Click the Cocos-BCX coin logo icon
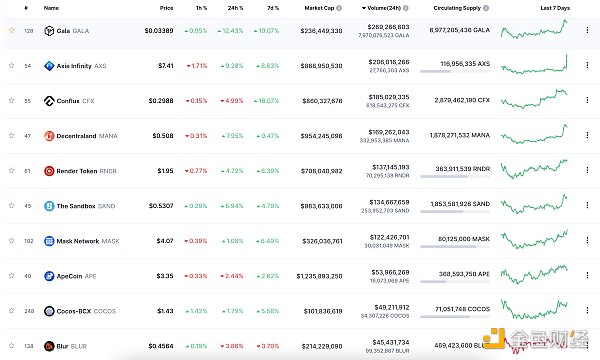600x360 pixels. click(49, 311)
